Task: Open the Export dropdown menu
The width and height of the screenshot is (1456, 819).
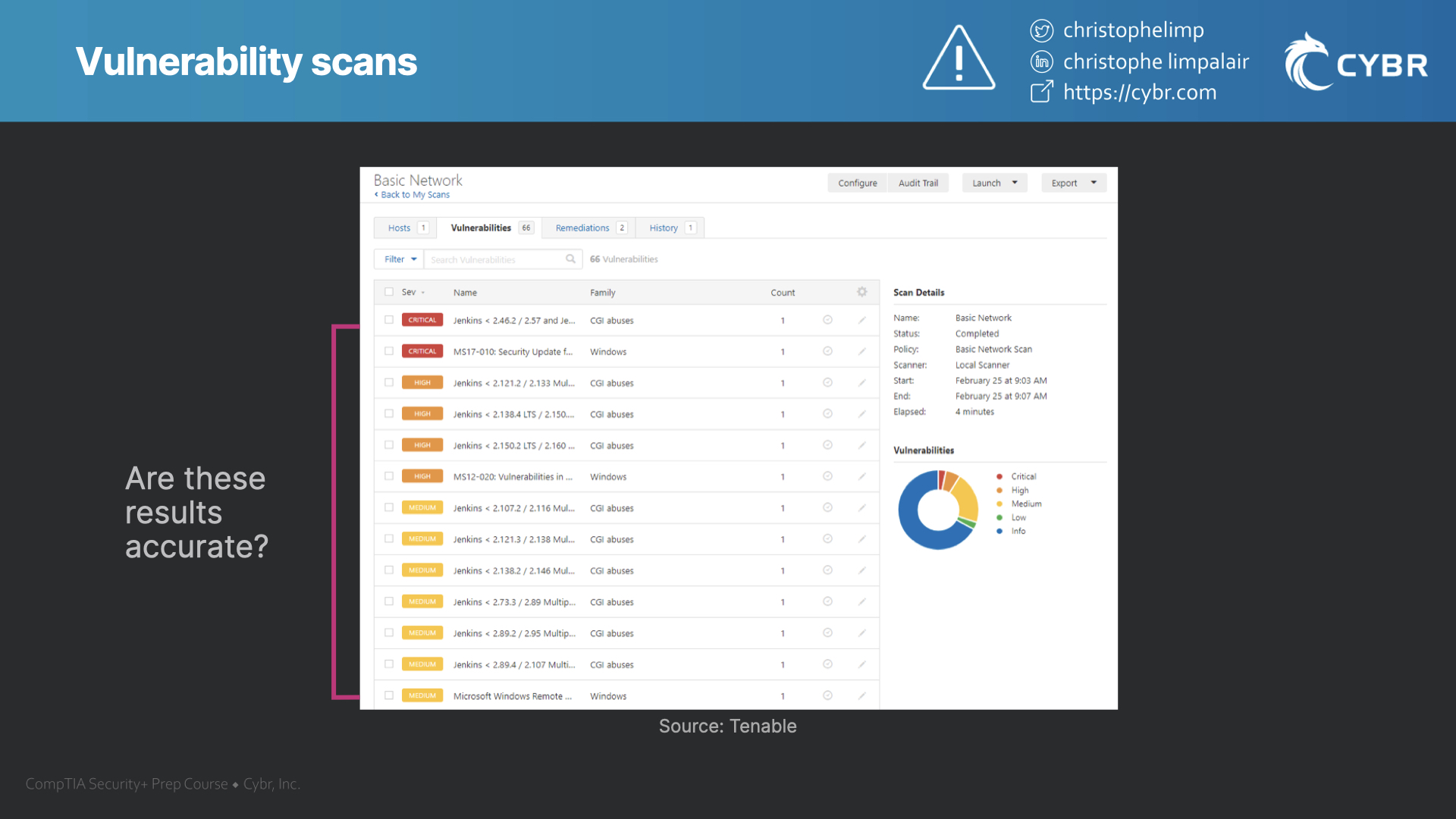Action: tap(1073, 183)
